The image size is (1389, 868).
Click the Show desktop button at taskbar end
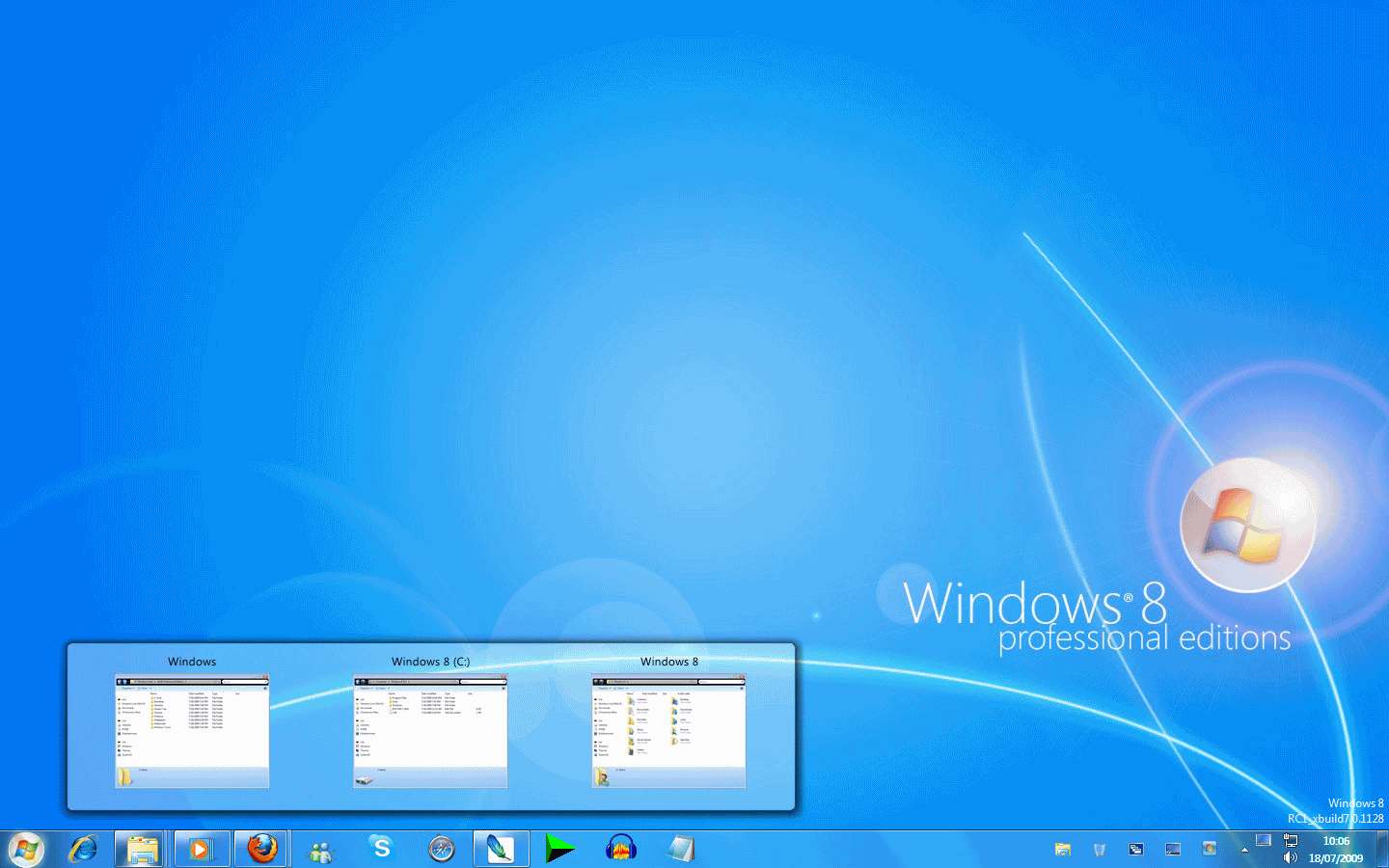1382,849
